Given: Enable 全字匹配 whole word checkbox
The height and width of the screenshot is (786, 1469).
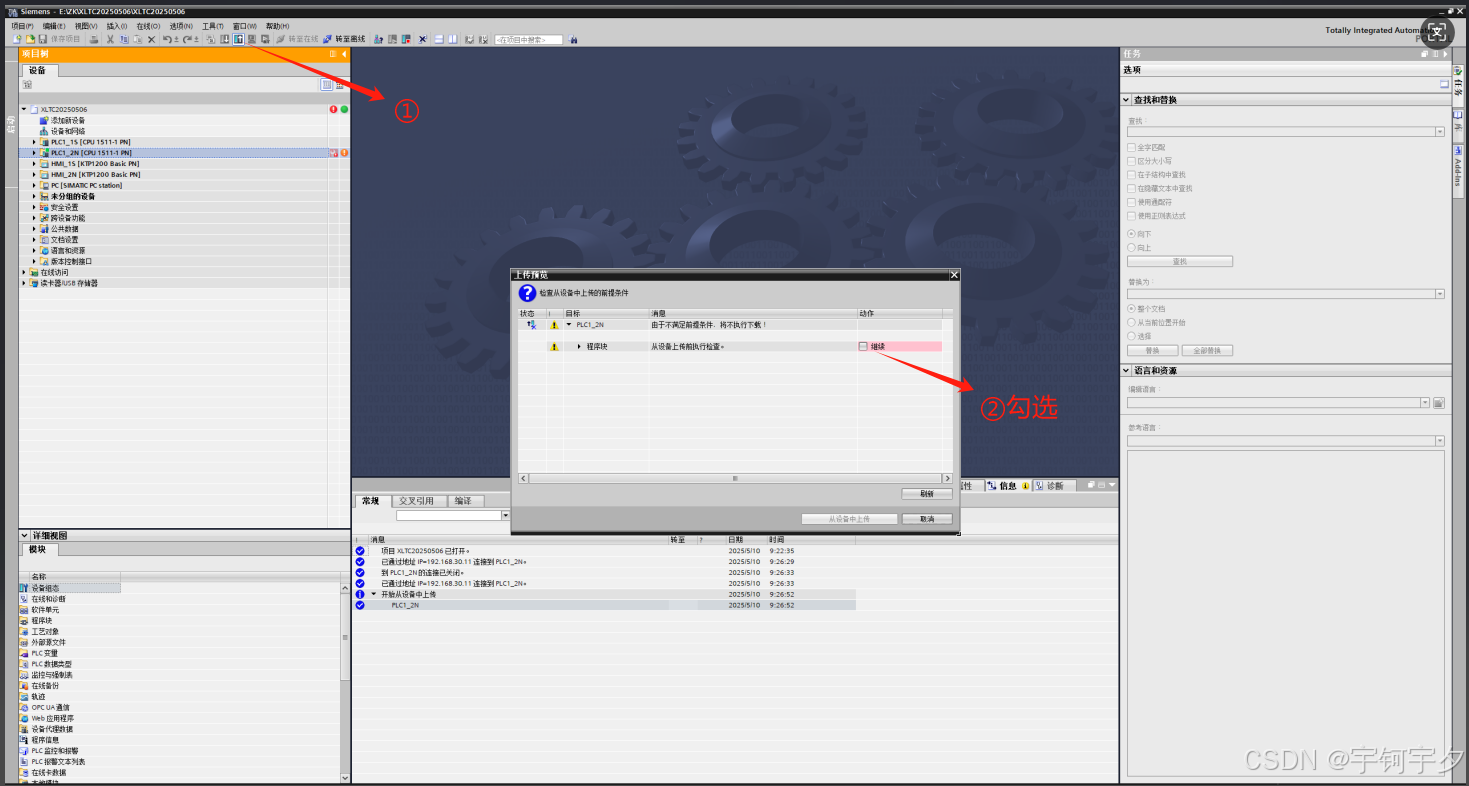Looking at the screenshot, I should pyautogui.click(x=1131, y=147).
